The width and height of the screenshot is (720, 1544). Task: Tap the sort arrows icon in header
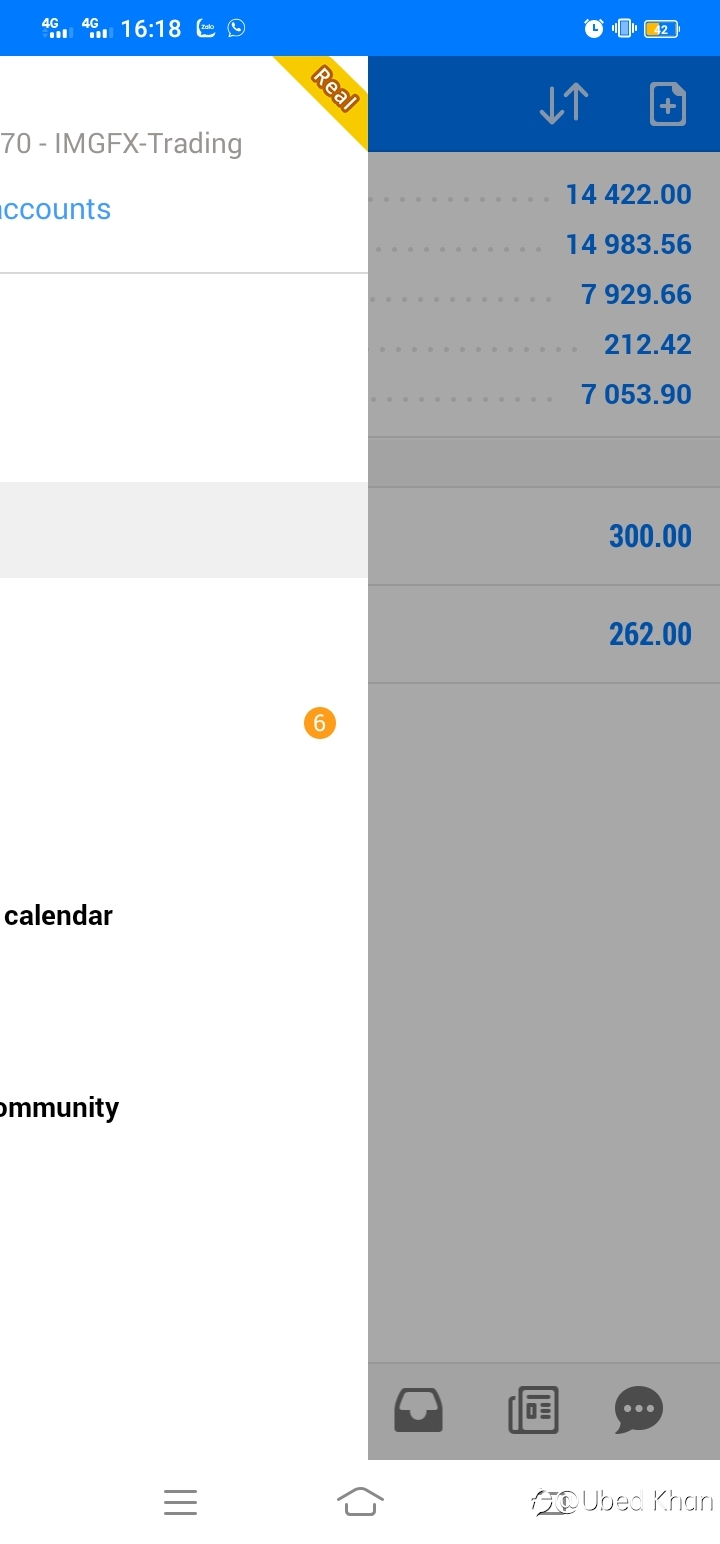click(564, 104)
